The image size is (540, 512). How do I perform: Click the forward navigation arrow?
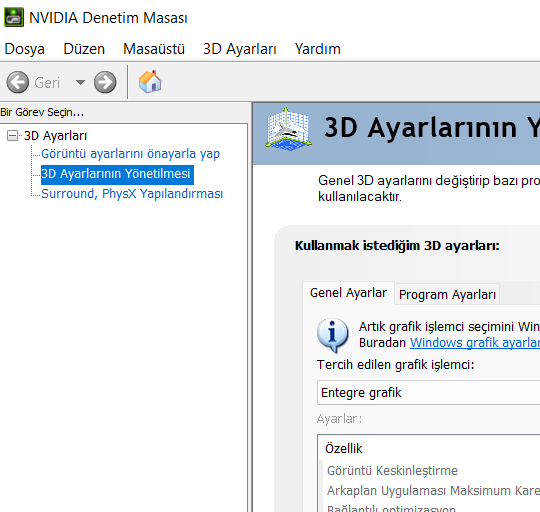(x=105, y=82)
